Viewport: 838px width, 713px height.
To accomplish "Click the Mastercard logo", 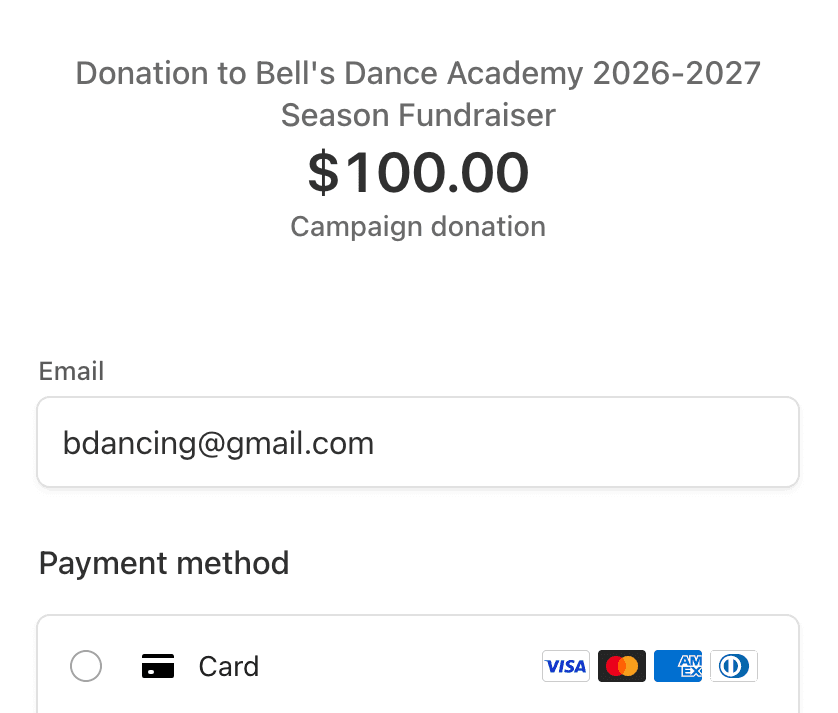I will pos(622,666).
